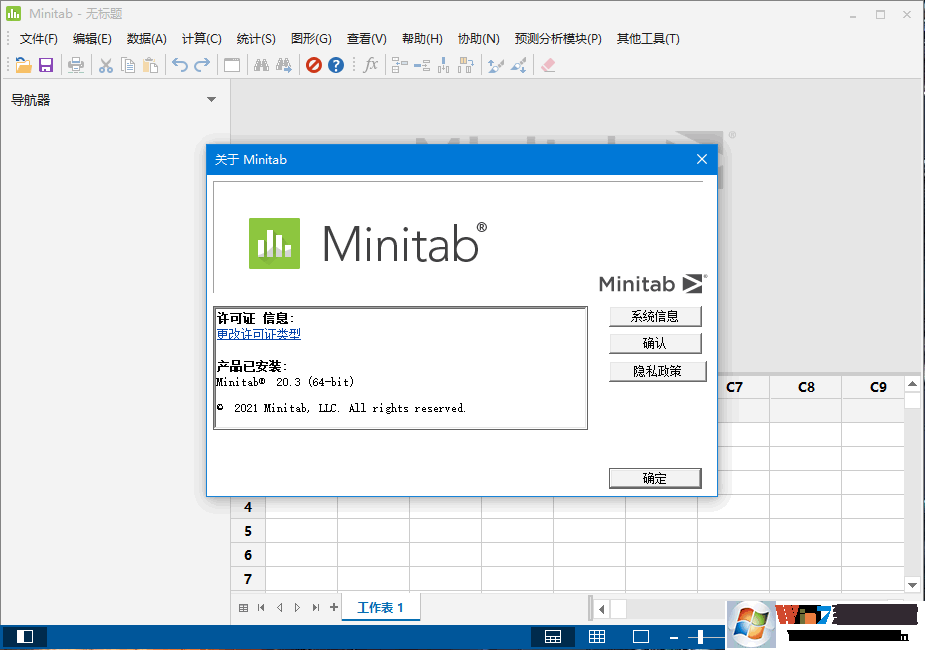925x650 pixels.
Task: Click the Cut scissors icon
Action: pyautogui.click(x=106, y=65)
